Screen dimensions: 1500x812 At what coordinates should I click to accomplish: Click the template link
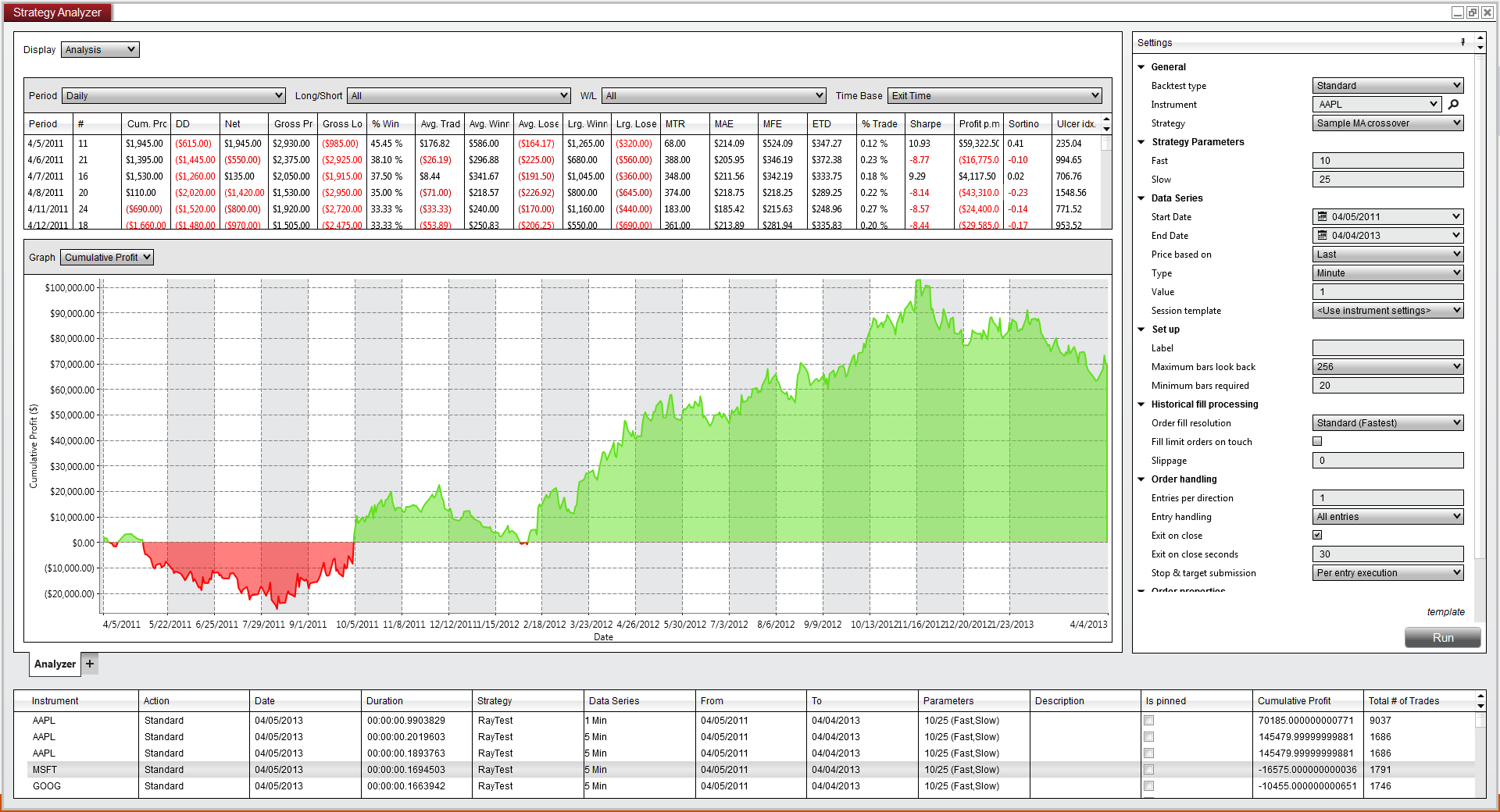(1446, 612)
